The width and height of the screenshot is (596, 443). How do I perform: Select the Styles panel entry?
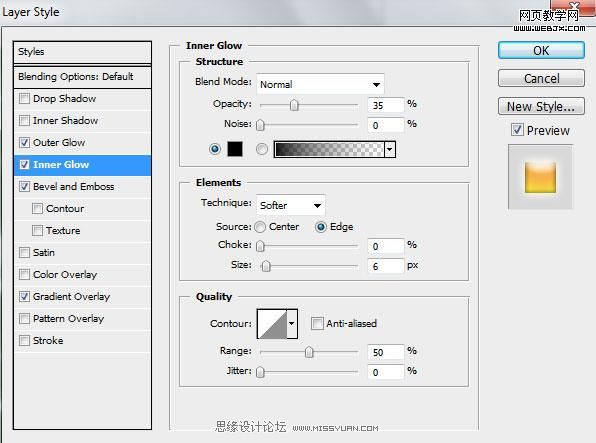(82, 52)
